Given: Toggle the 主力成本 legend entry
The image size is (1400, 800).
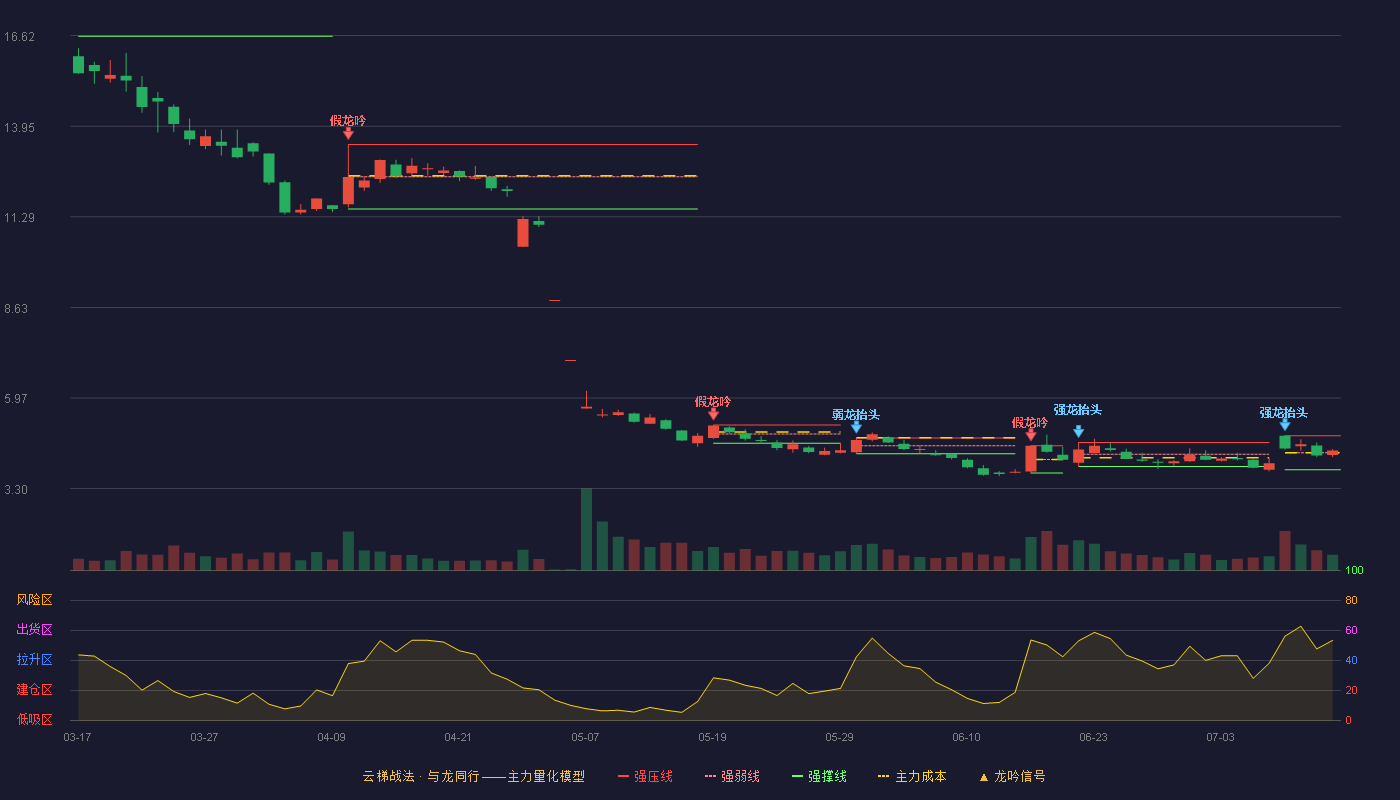Looking at the screenshot, I should coord(912,776).
